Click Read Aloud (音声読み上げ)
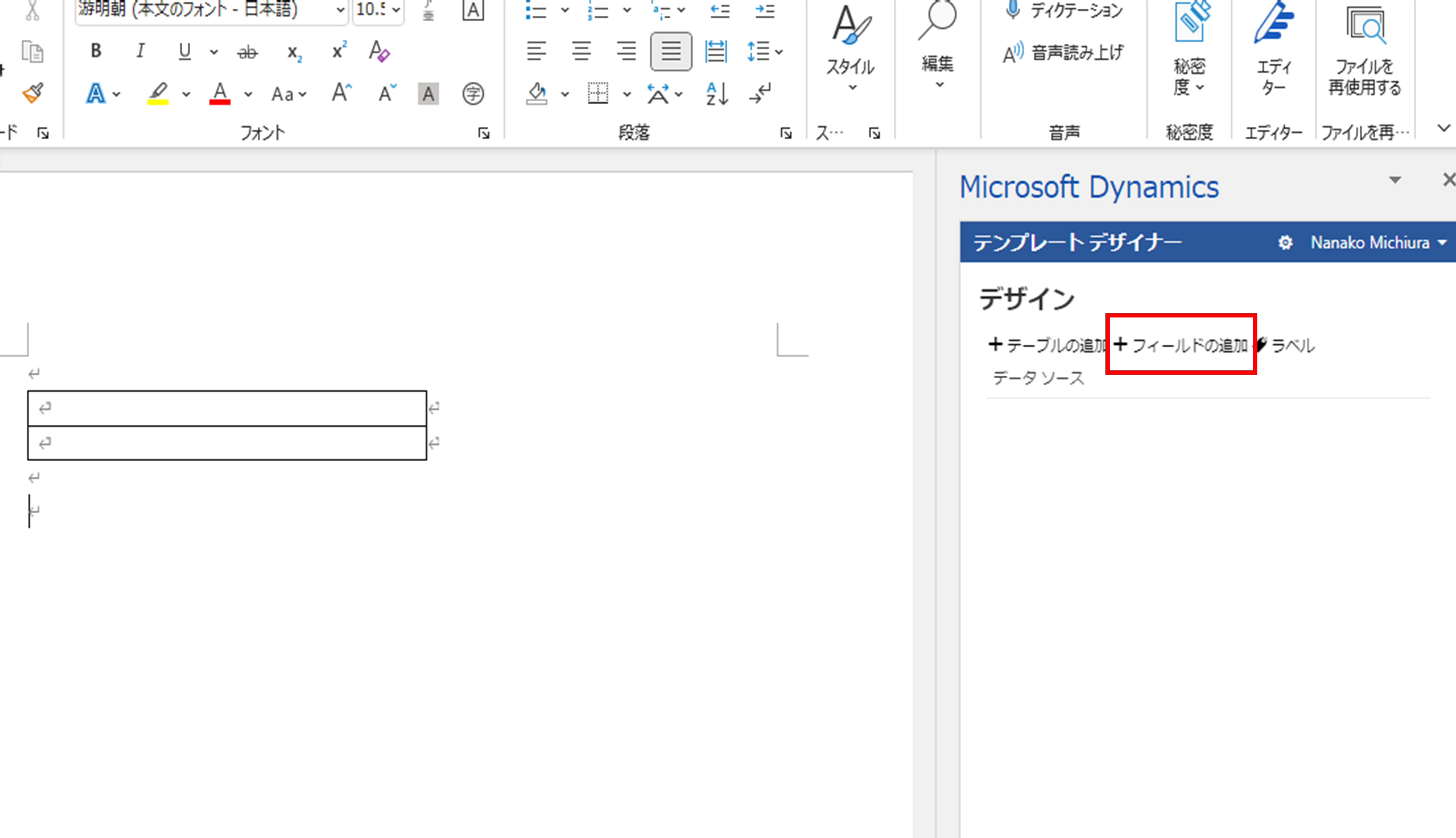 pyautogui.click(x=1063, y=53)
